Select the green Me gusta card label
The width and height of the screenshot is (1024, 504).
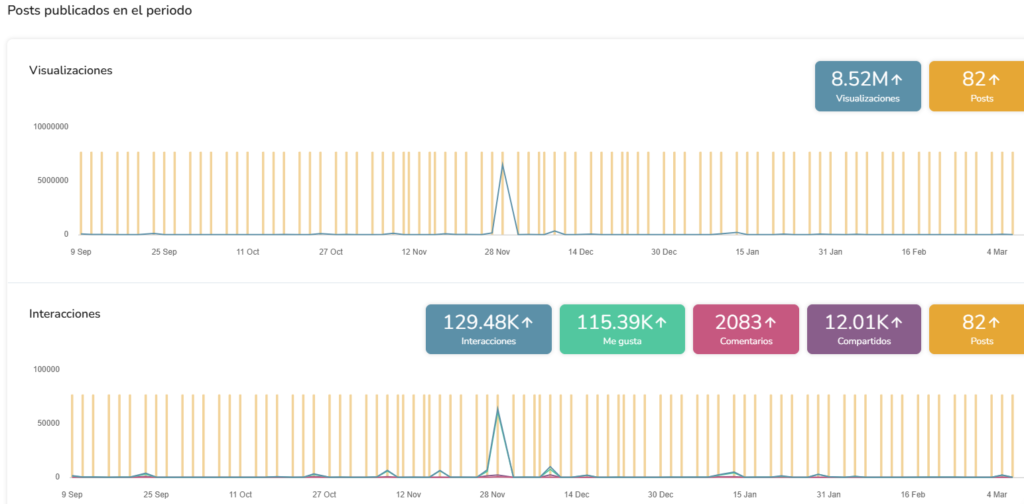[x=622, y=341]
